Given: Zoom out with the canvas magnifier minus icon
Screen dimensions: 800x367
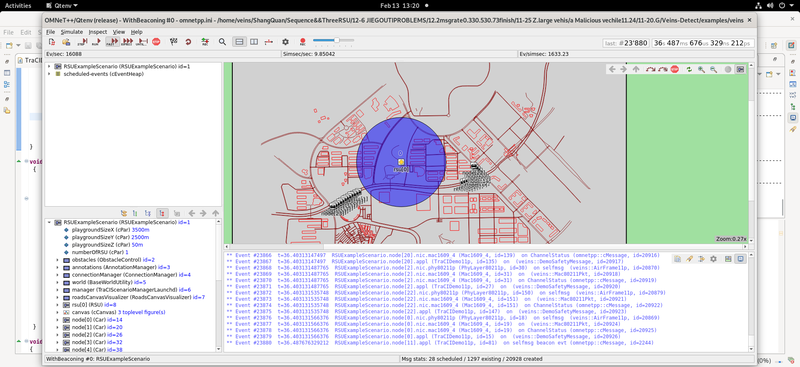Looking at the screenshot, I should click(713, 69).
